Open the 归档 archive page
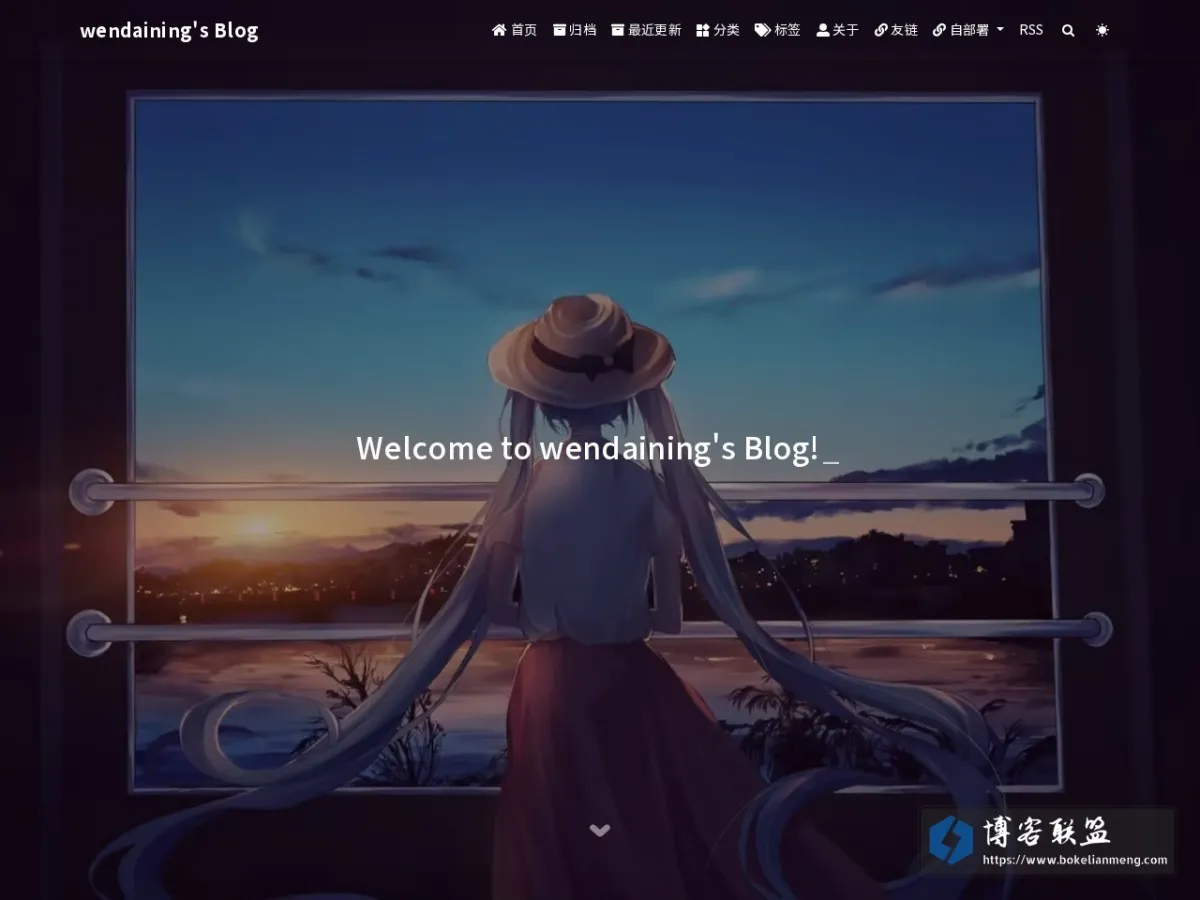 574,30
